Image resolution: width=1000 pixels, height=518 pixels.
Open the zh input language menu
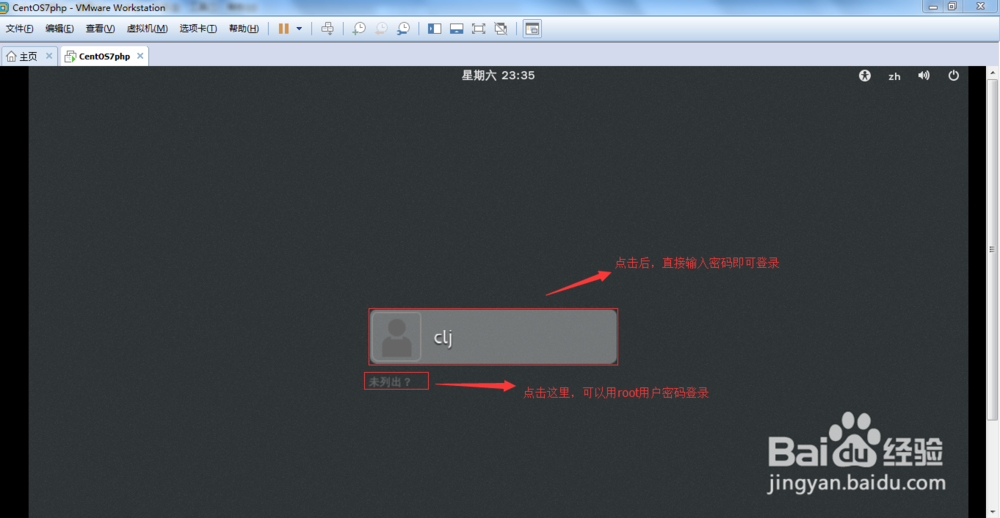[x=895, y=77]
